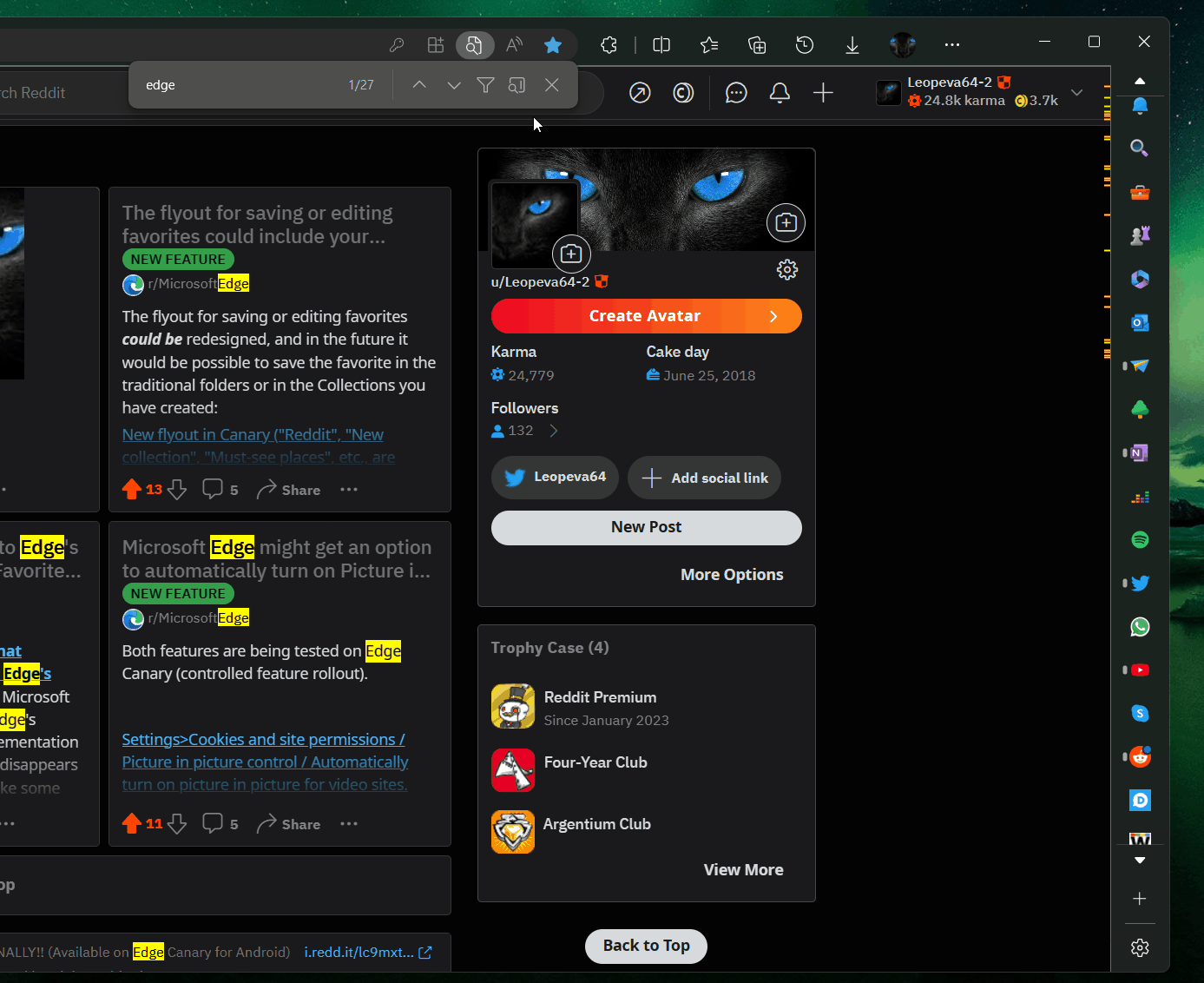Open the Split screen icon
This screenshot has width=1204, height=983.
[x=661, y=45]
